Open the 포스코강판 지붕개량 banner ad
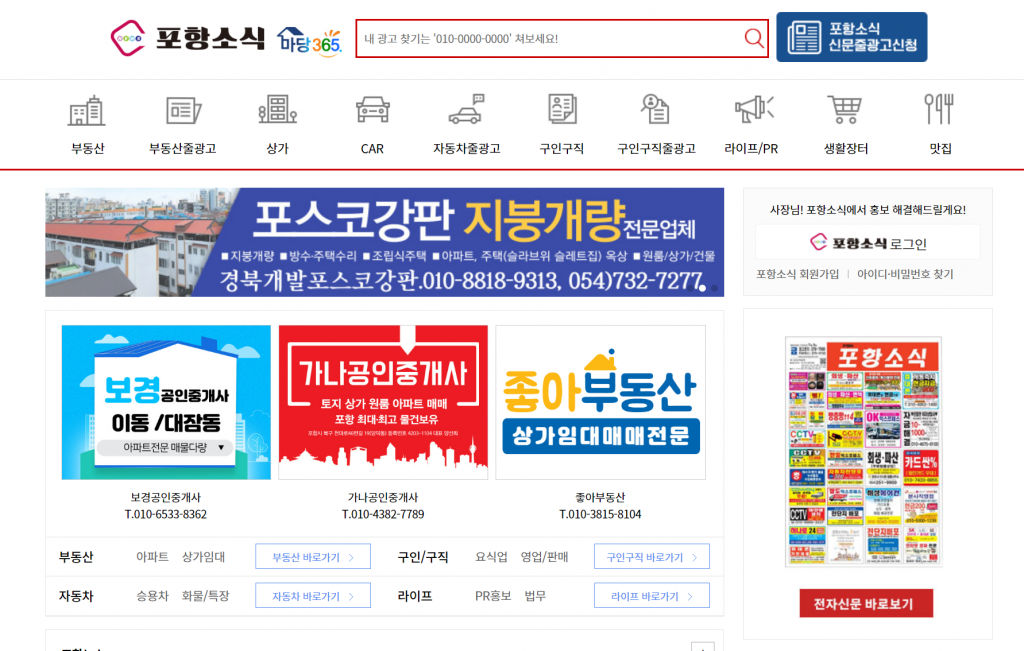This screenshot has width=1024, height=651. [385, 242]
